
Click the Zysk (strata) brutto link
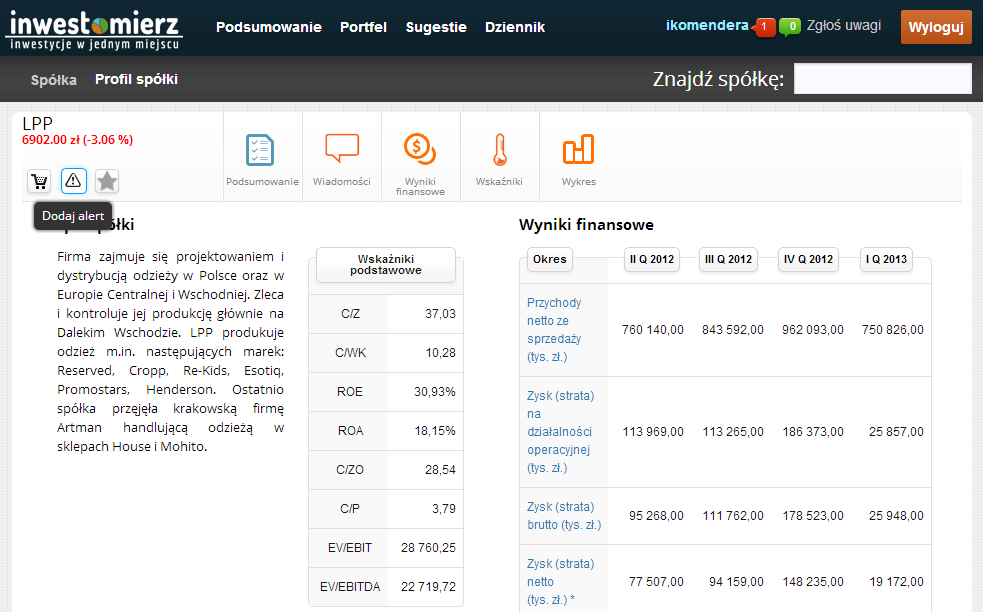pos(564,516)
